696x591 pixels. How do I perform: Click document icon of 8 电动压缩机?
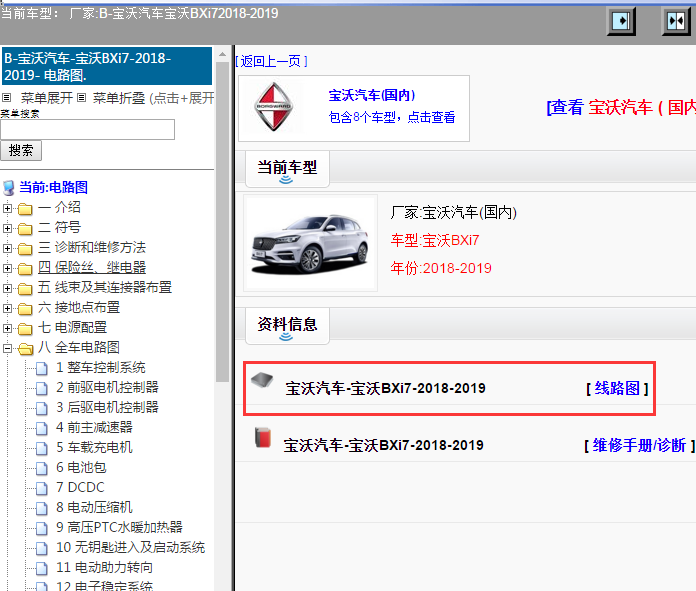pos(42,508)
